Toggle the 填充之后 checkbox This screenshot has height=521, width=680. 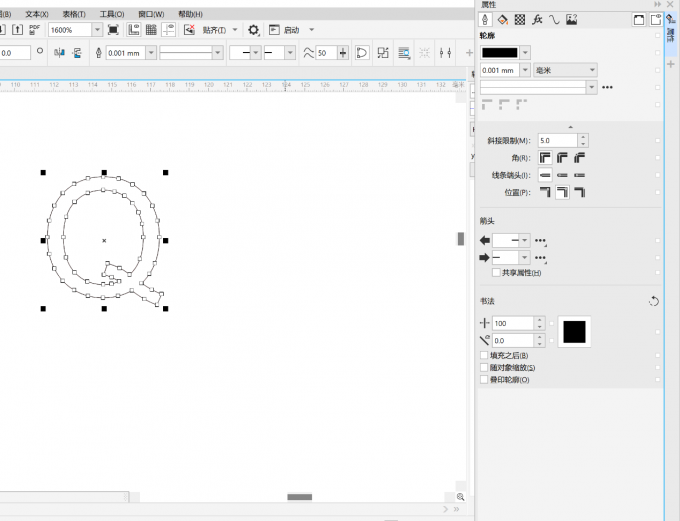(x=485, y=355)
